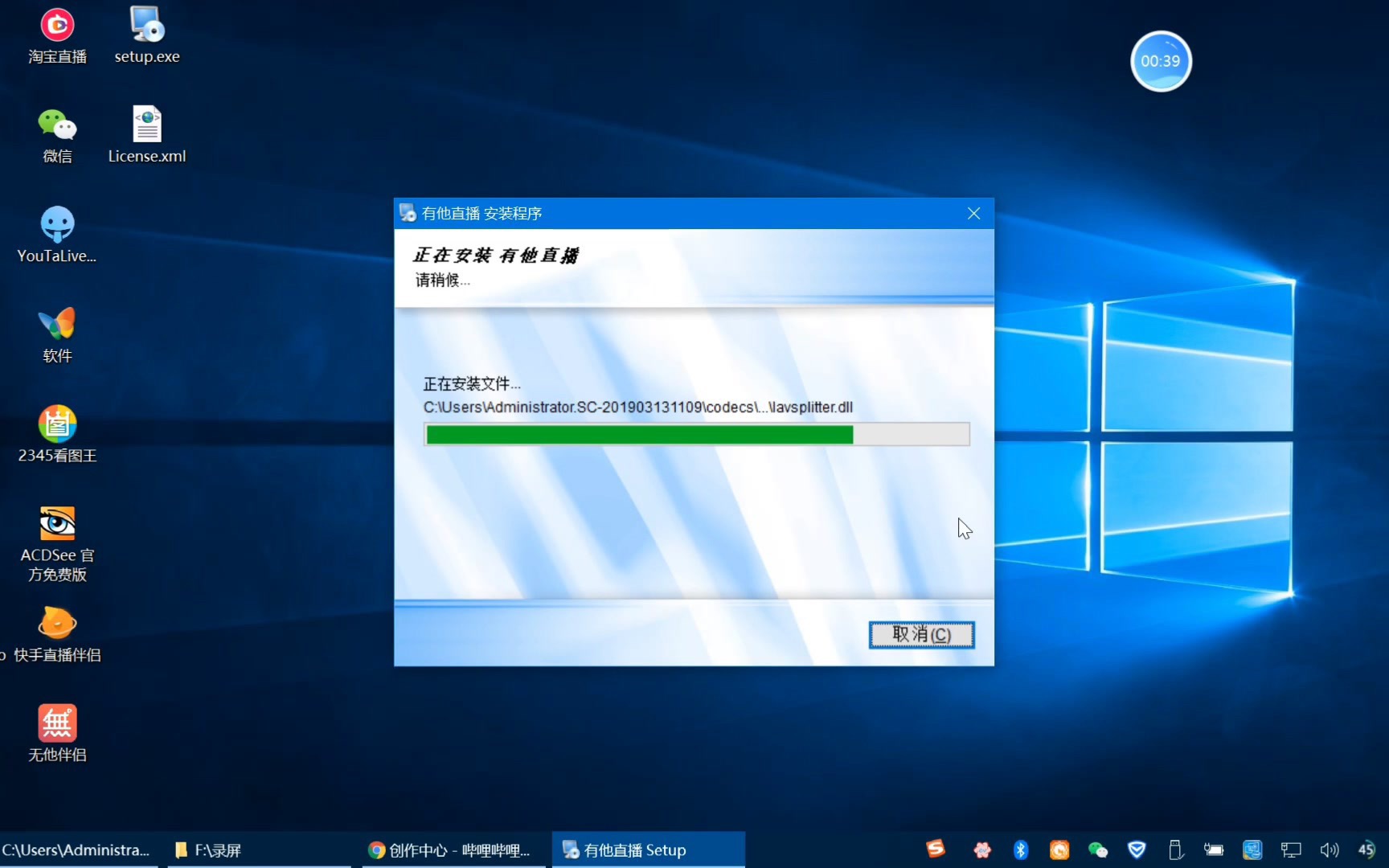Cancel the installation with 取消(C) button
Viewport: 1389px width, 868px height.
tap(921, 635)
